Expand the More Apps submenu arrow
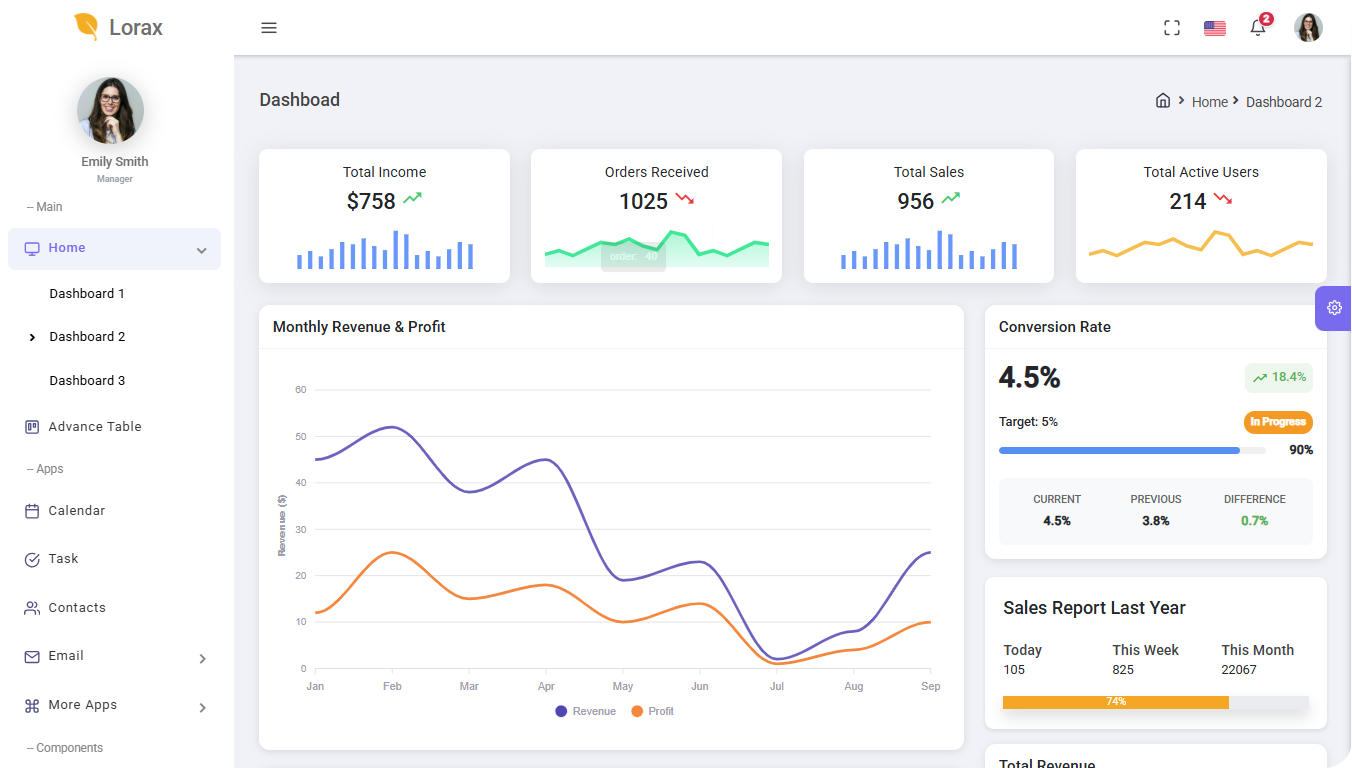Viewport: 1352px width, 768px height. pos(203,707)
